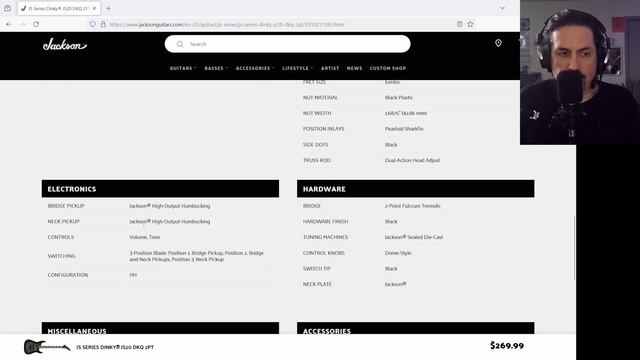The height and width of the screenshot is (360, 640).
Task: Open the tracking protection shield icon
Action: (93, 24)
